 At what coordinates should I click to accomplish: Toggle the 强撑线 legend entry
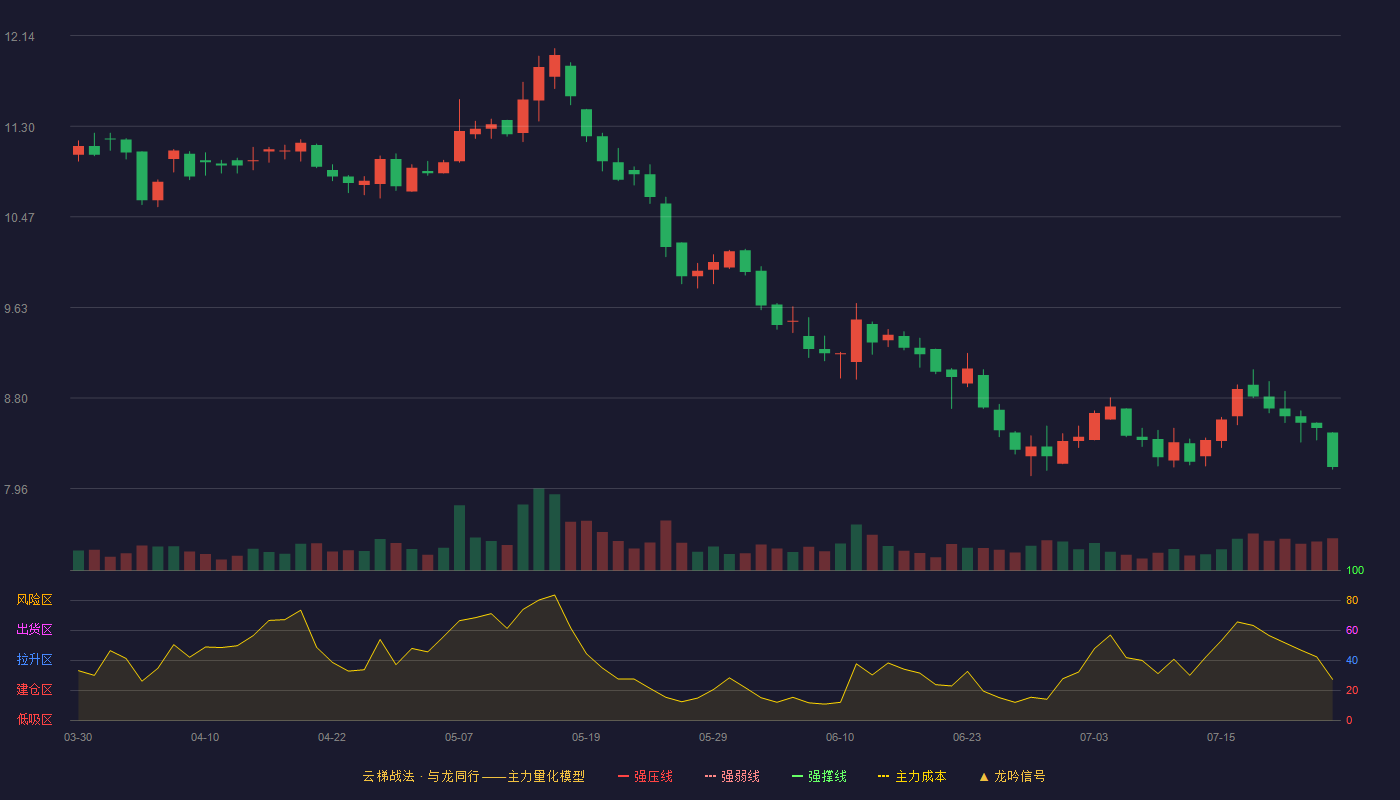coord(819,776)
